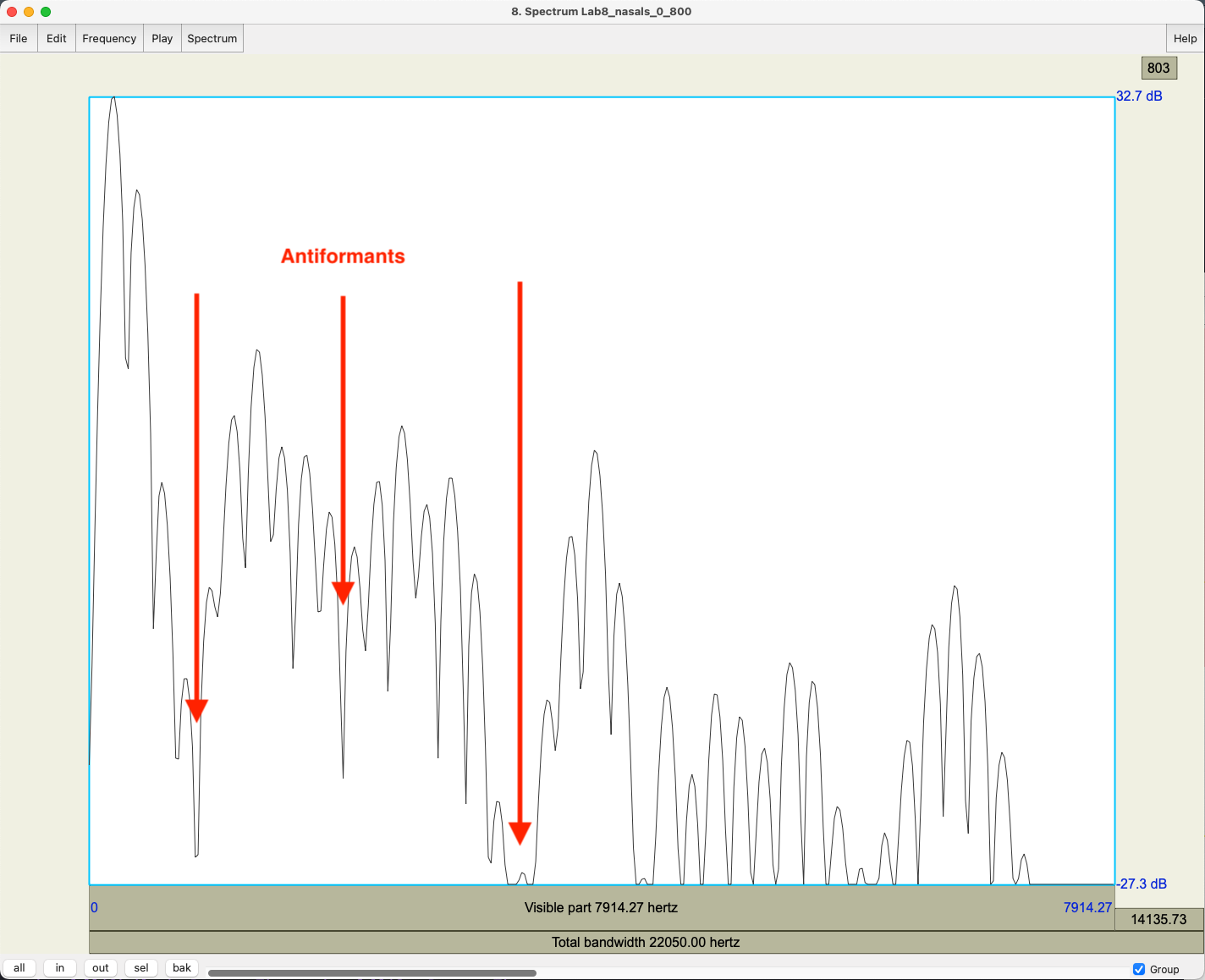The height and width of the screenshot is (980, 1205).
Task: Click the 32.7 dB maximum label
Action: (x=1139, y=96)
